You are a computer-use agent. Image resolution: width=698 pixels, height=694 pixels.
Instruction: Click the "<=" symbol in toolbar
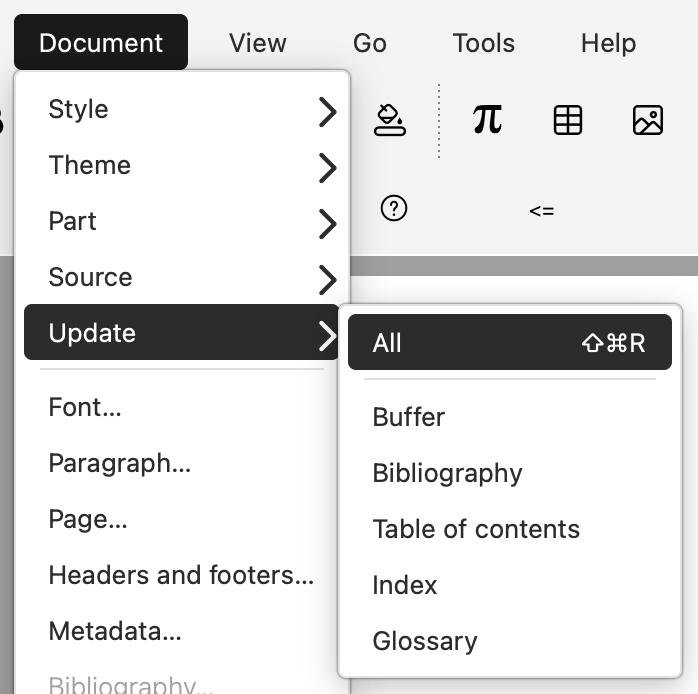pos(542,210)
